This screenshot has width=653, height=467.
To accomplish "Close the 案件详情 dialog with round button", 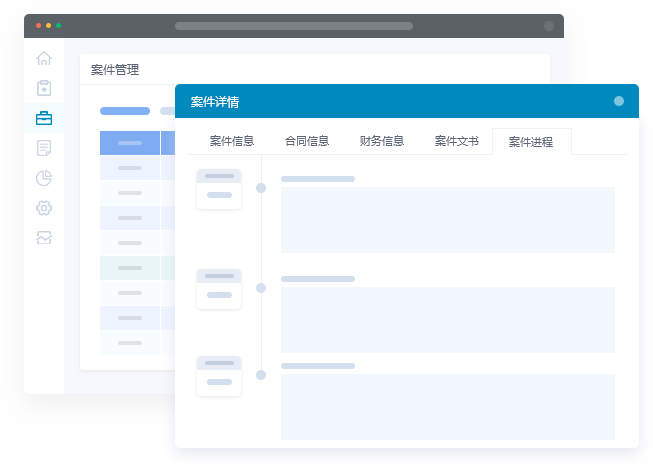I will click(x=619, y=101).
